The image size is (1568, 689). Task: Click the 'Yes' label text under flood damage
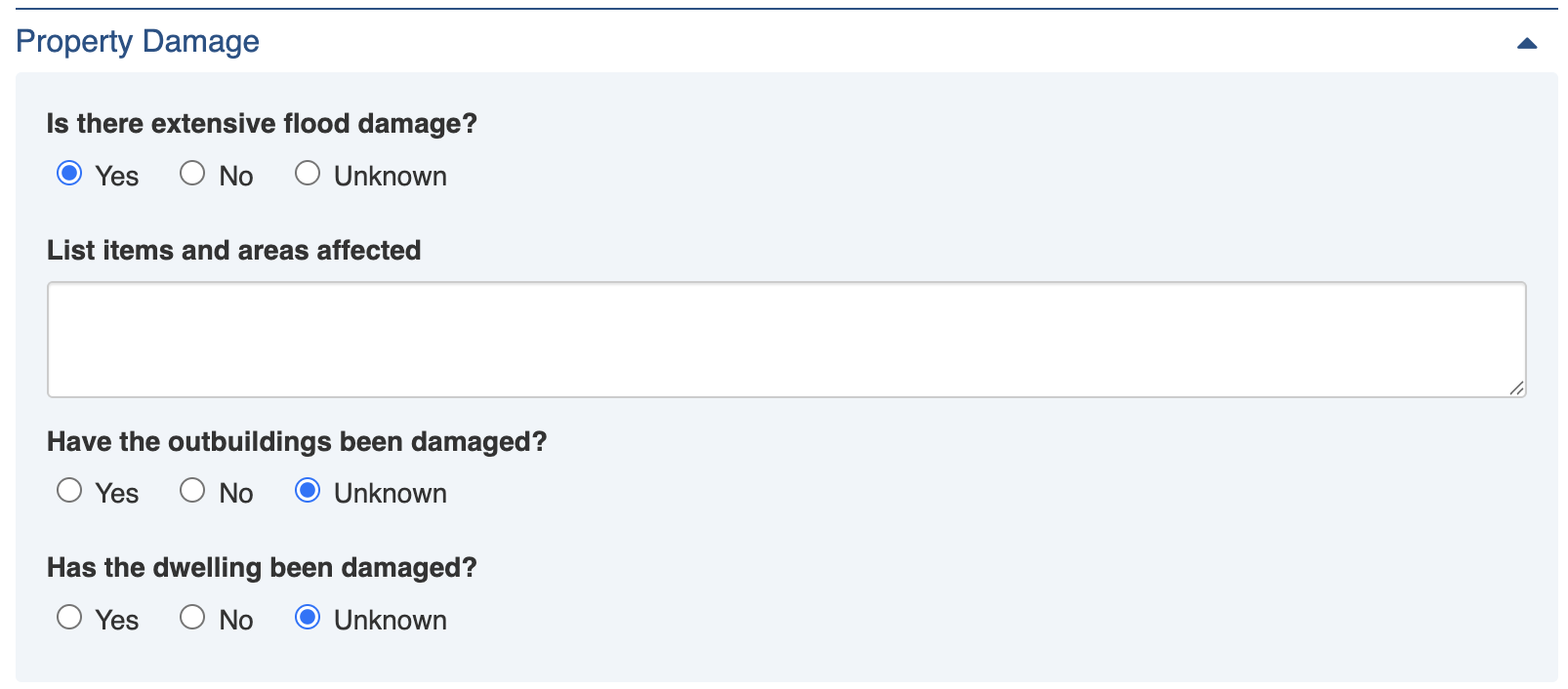point(117,177)
